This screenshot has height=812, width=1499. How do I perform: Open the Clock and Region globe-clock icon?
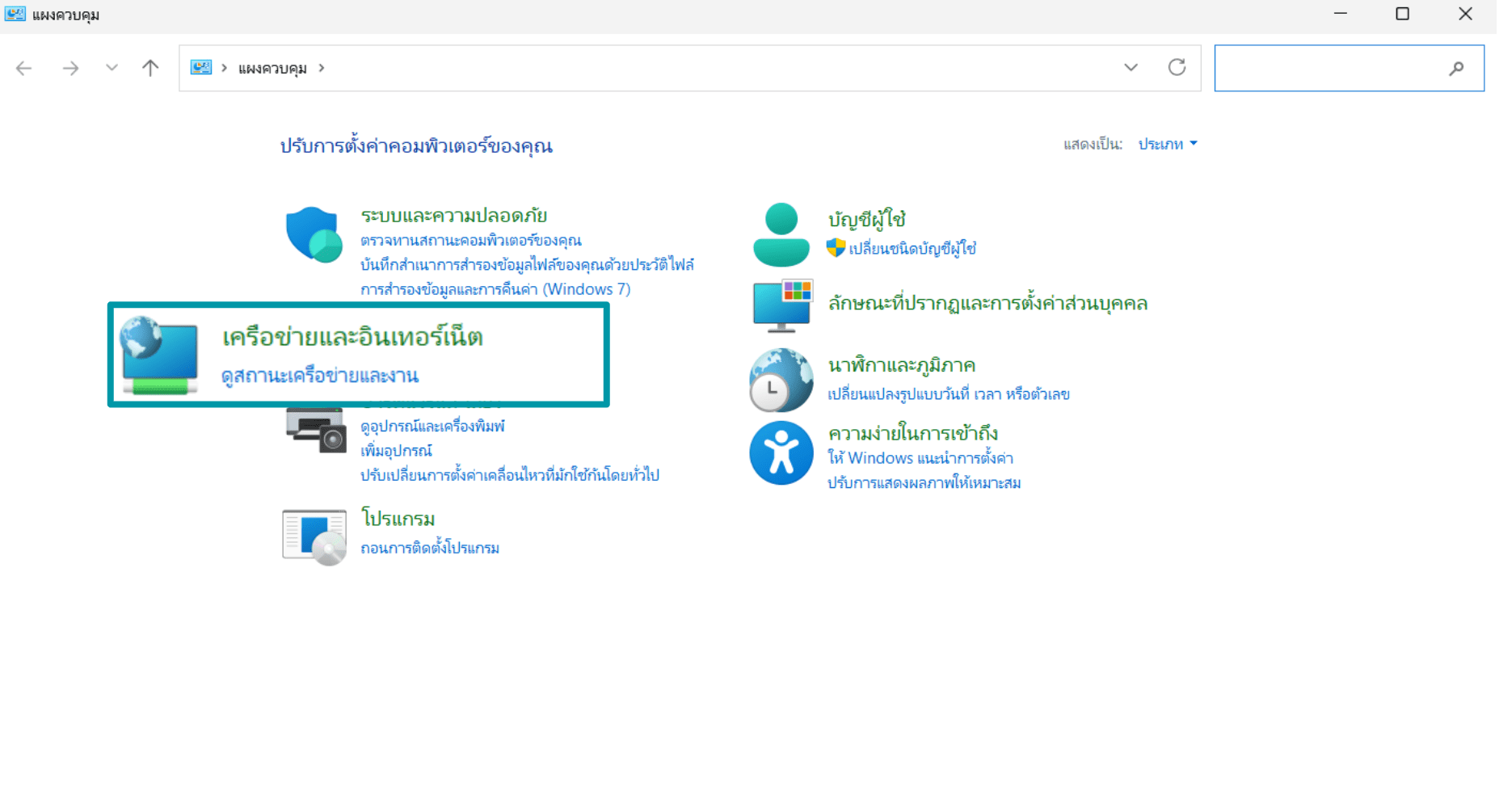click(x=781, y=380)
